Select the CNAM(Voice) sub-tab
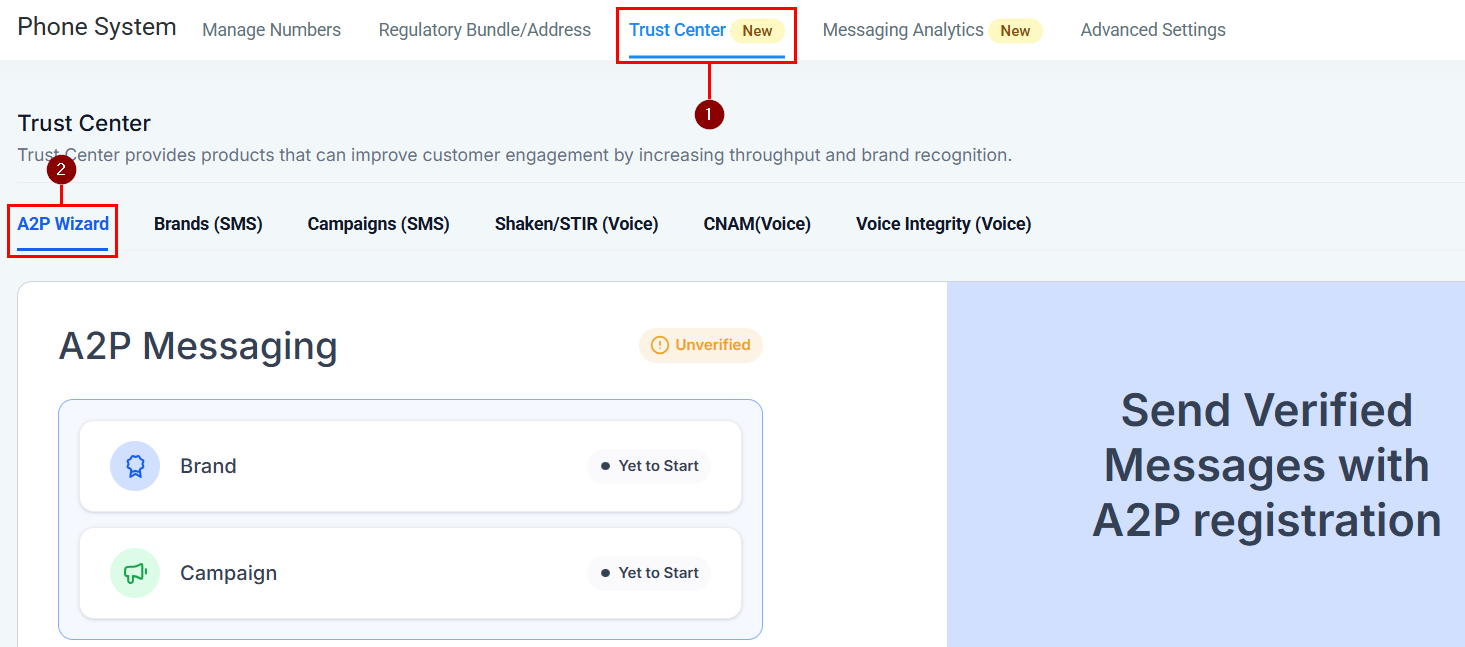Image resolution: width=1465 pixels, height=647 pixels. point(757,224)
